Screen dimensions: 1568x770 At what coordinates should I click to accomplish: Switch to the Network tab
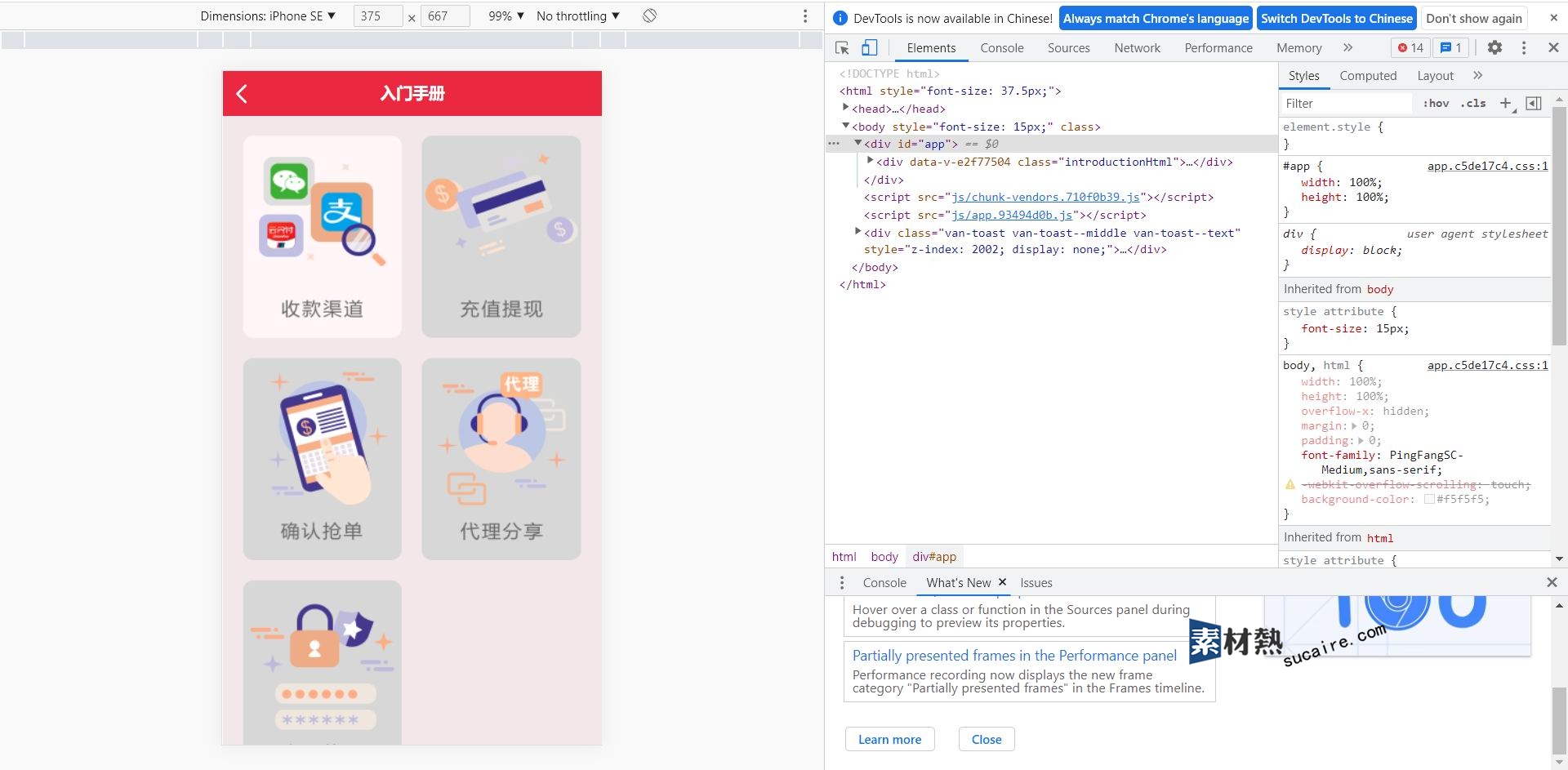[x=1137, y=48]
